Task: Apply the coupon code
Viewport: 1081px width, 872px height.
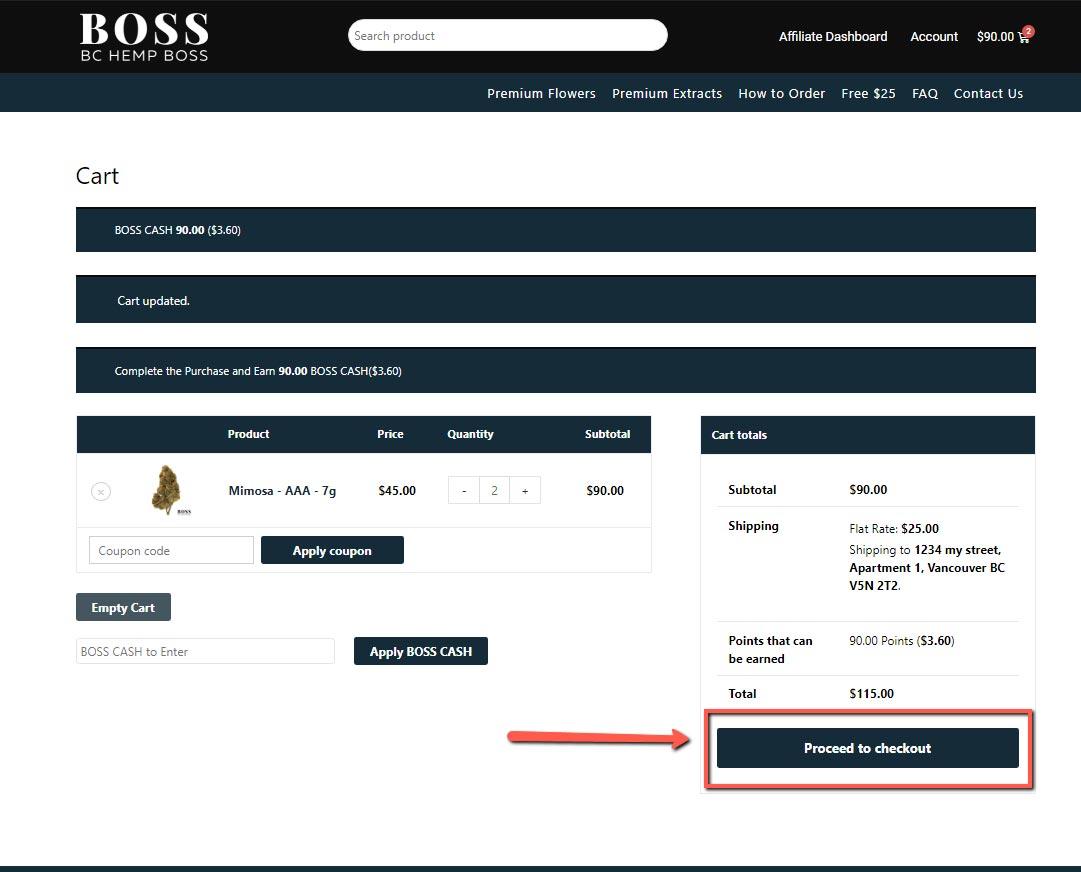Action: coord(332,550)
